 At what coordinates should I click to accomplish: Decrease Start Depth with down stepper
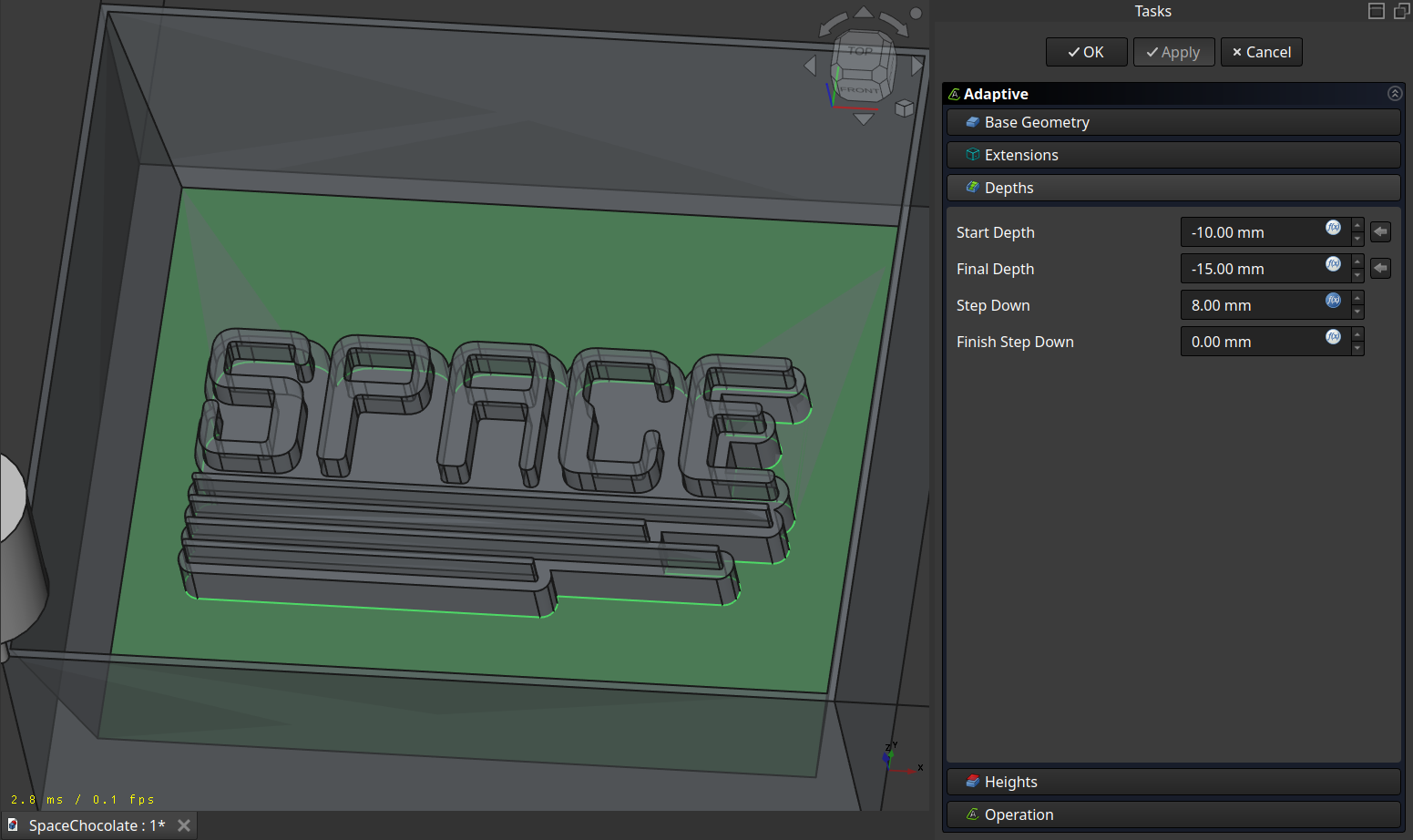(x=1357, y=240)
